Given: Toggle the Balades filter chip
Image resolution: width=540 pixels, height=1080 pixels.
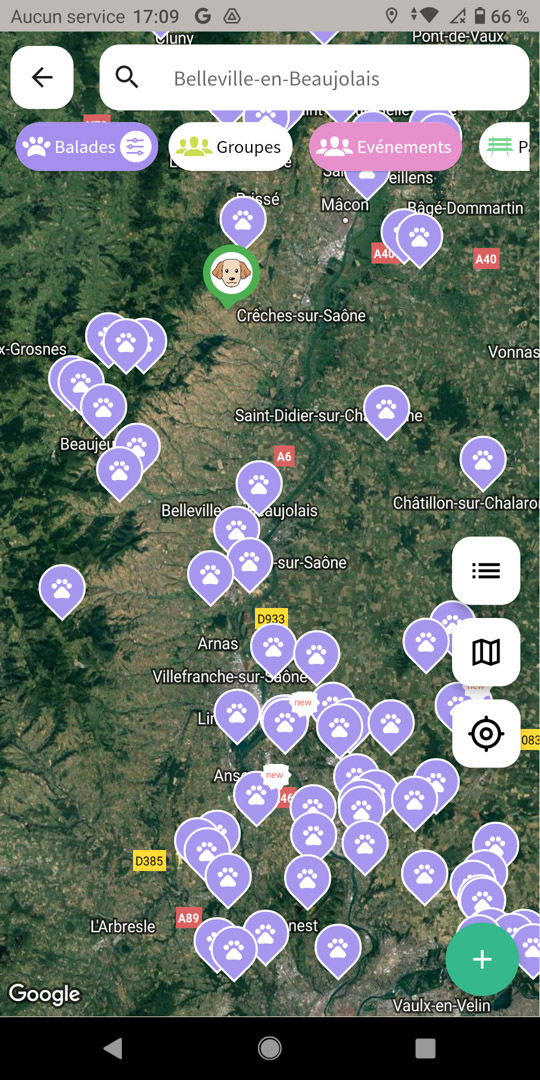Looking at the screenshot, I should tap(87, 147).
